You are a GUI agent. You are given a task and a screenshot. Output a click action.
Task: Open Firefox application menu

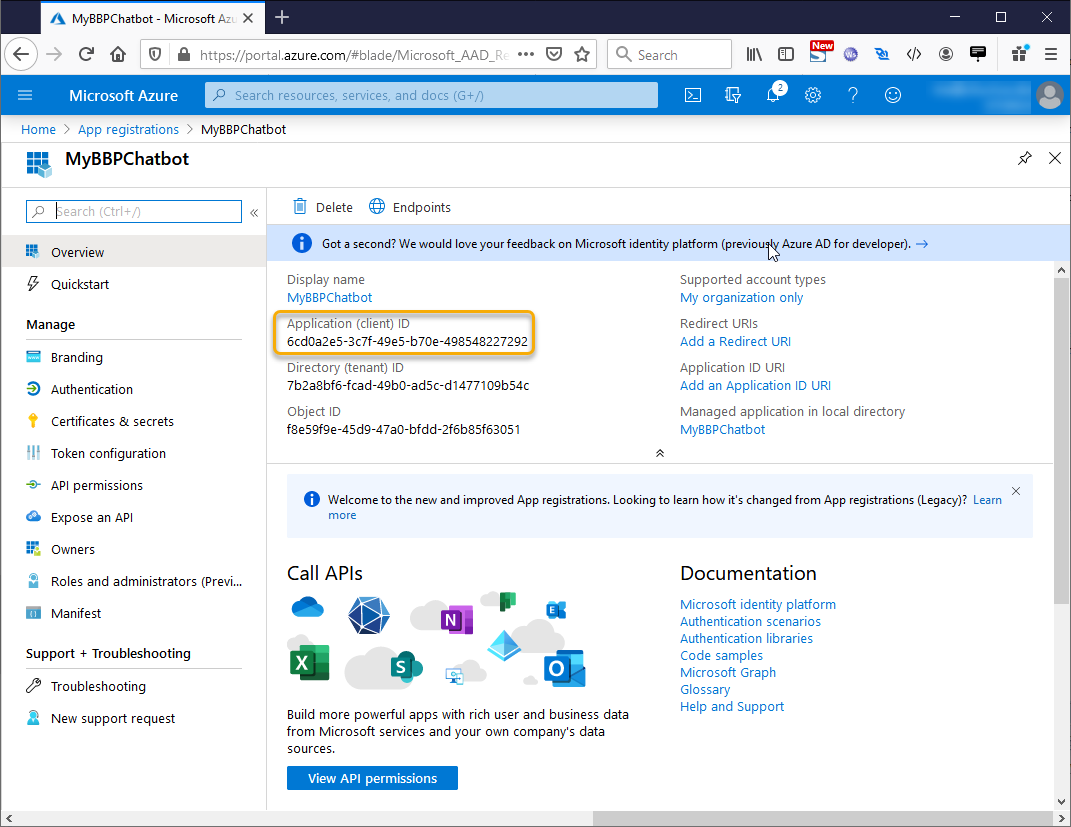1051,54
